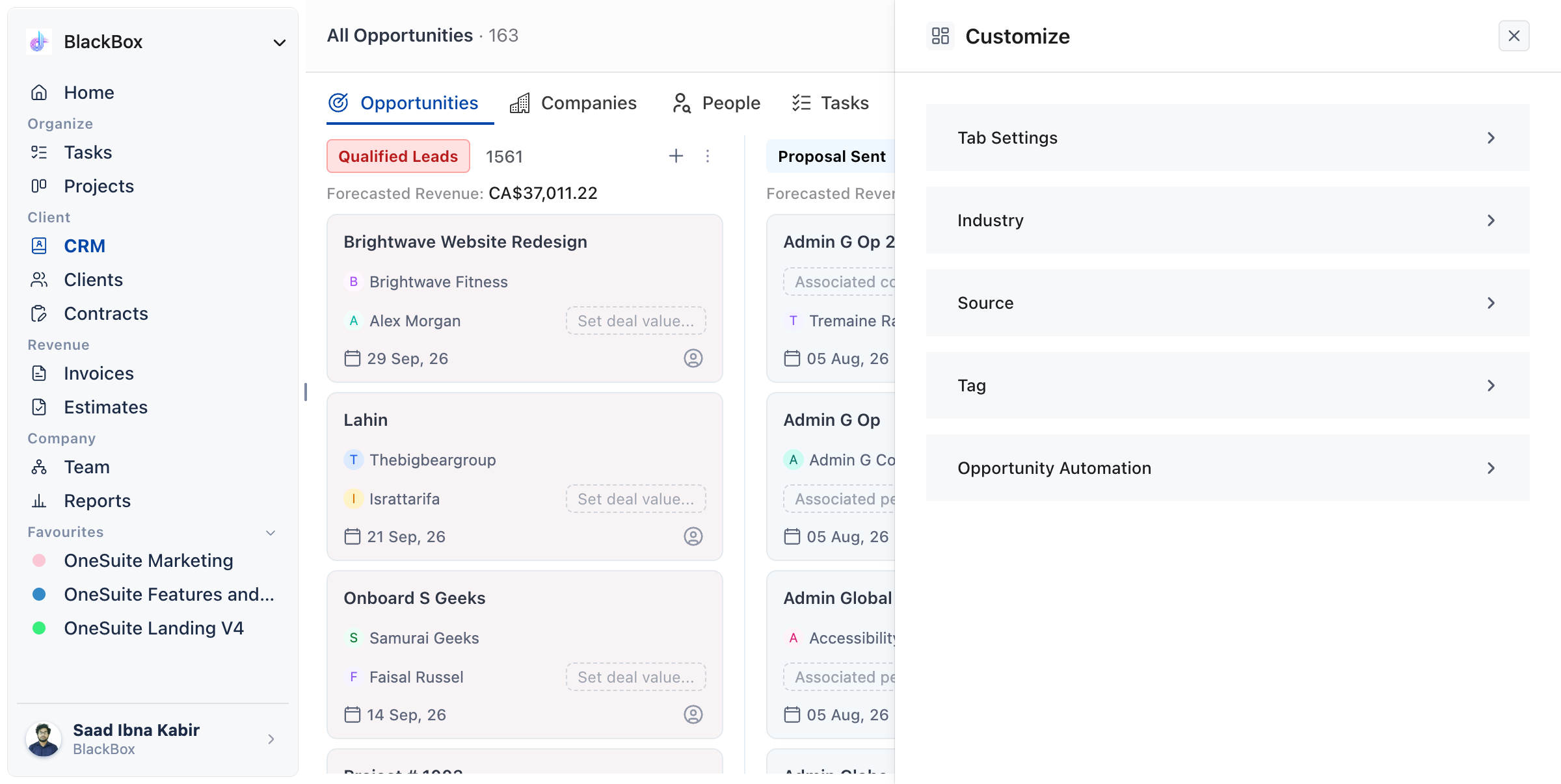
Task: Expand the Source settings row
Action: (x=1227, y=303)
